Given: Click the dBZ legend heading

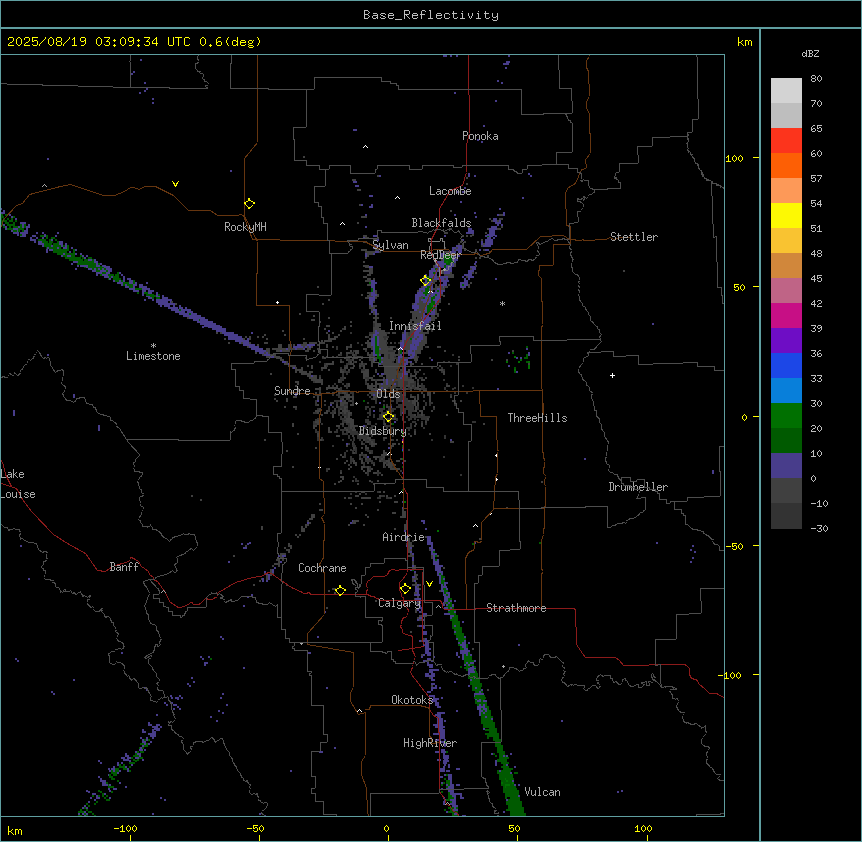Looking at the screenshot, I should pos(810,53).
